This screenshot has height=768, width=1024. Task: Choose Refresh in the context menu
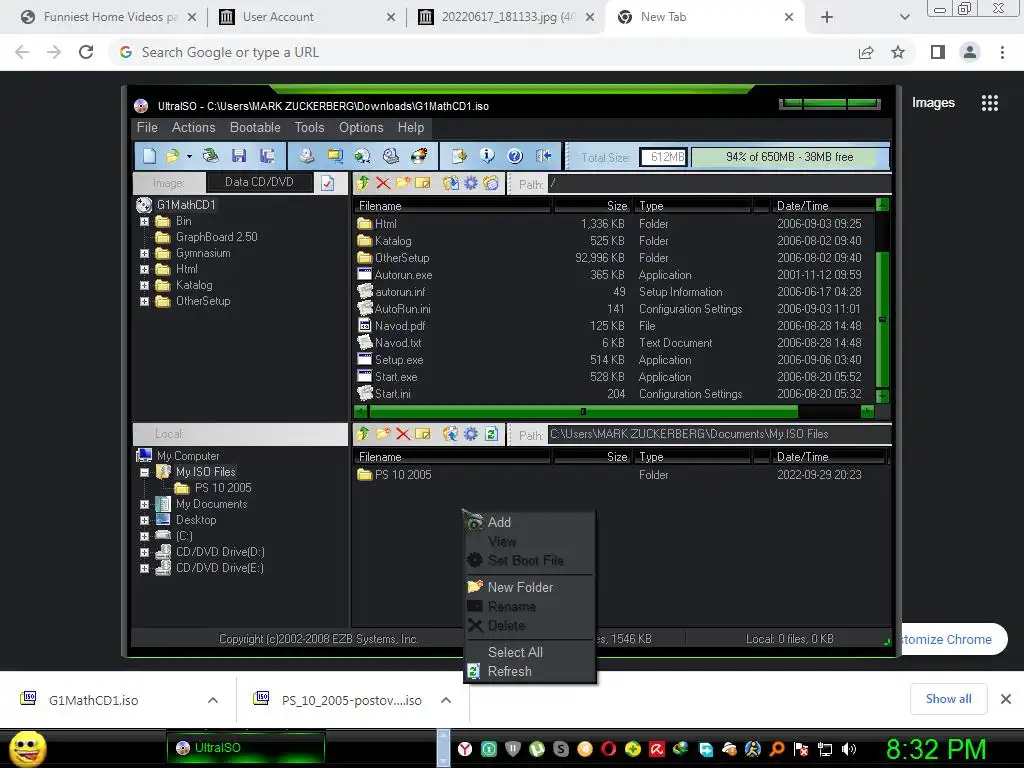click(x=530, y=671)
